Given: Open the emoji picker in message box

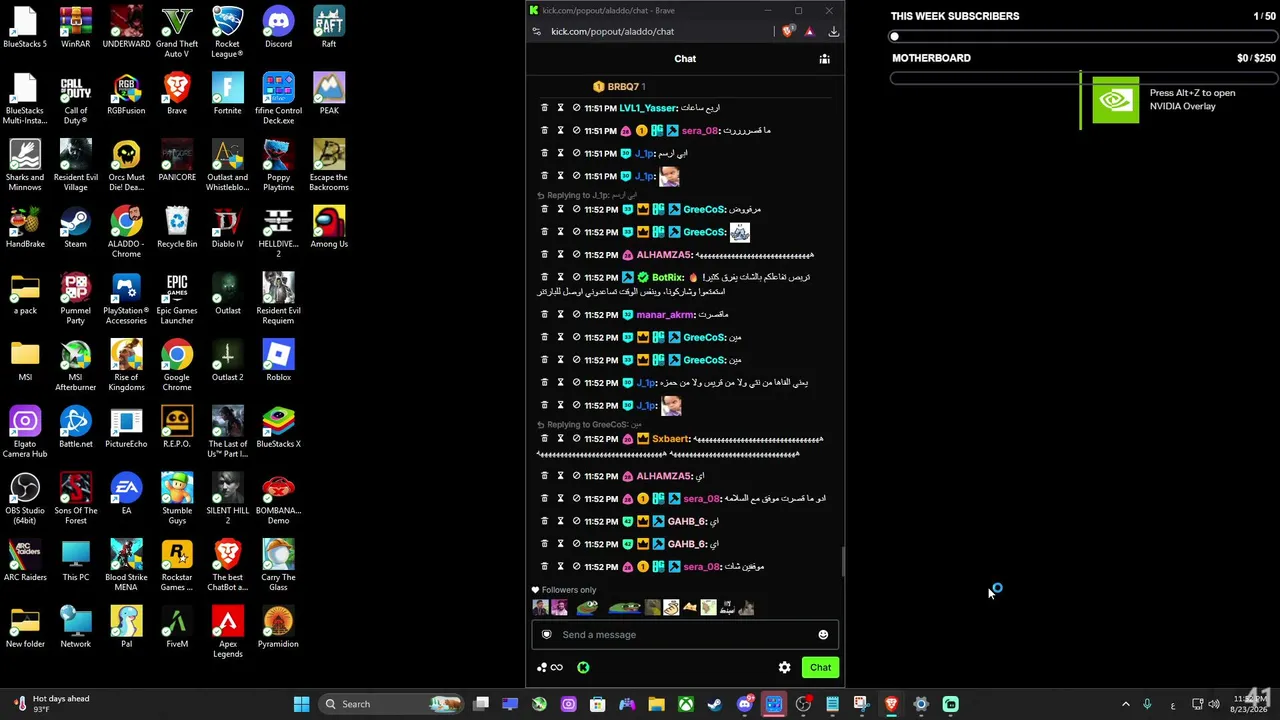Looking at the screenshot, I should click(x=823, y=635).
